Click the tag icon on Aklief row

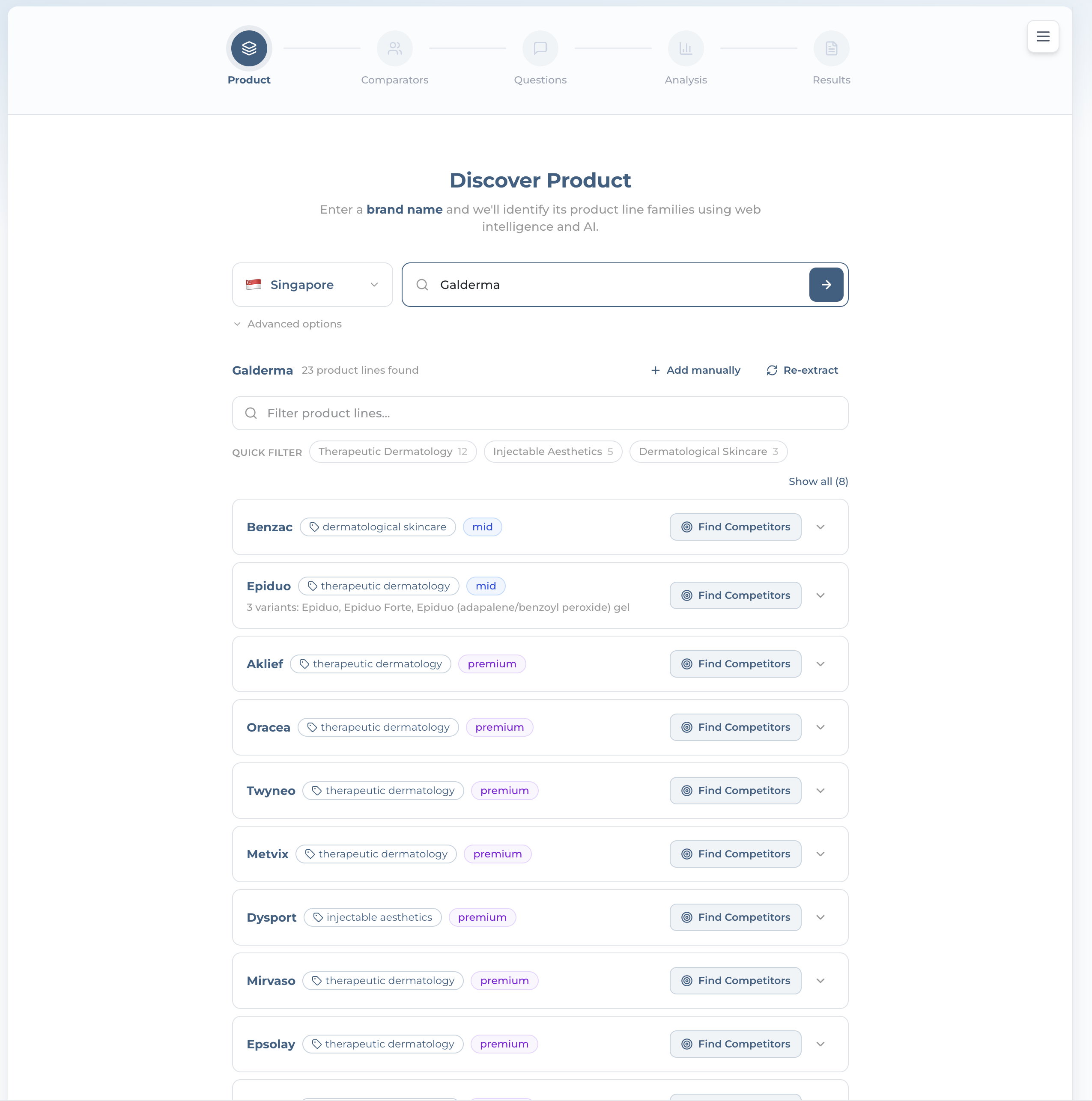(x=304, y=664)
